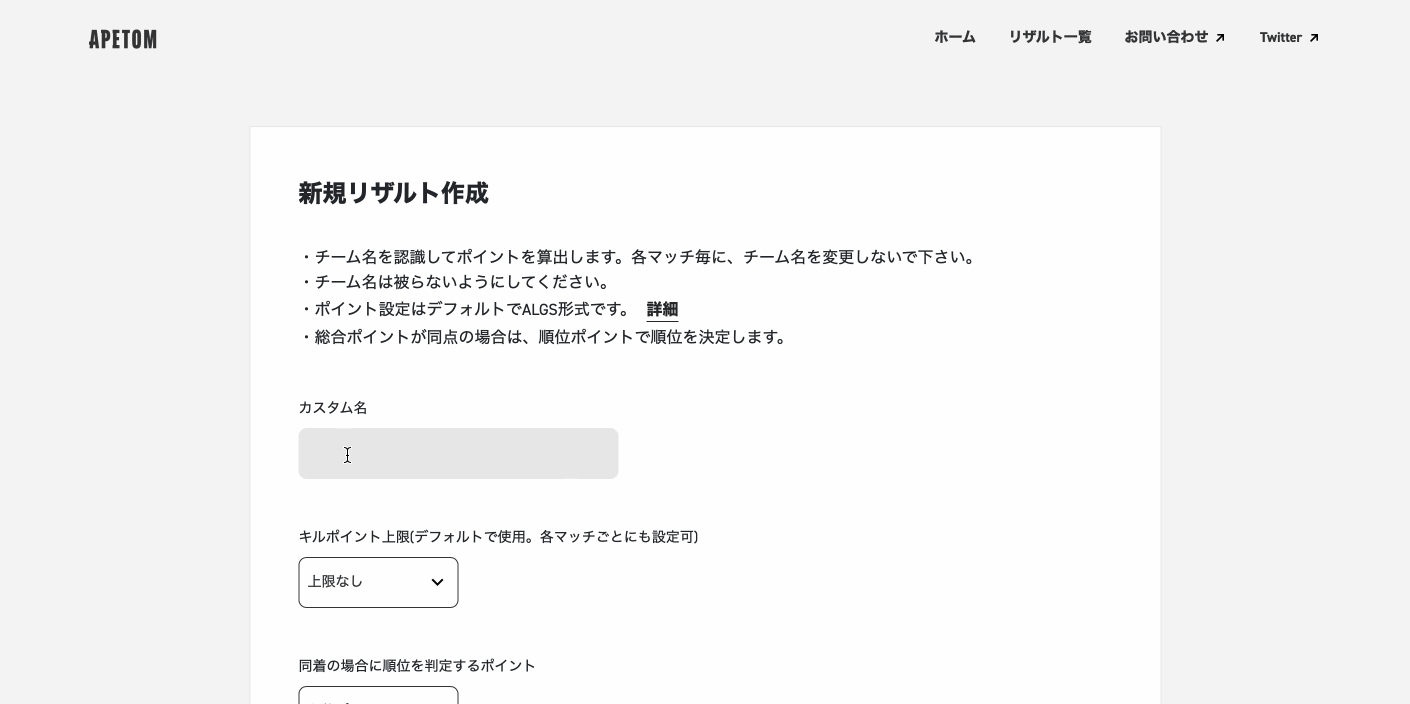This screenshot has height=704, width=1410.
Task: Click the キルポイント上限 label text
Action: 498,537
